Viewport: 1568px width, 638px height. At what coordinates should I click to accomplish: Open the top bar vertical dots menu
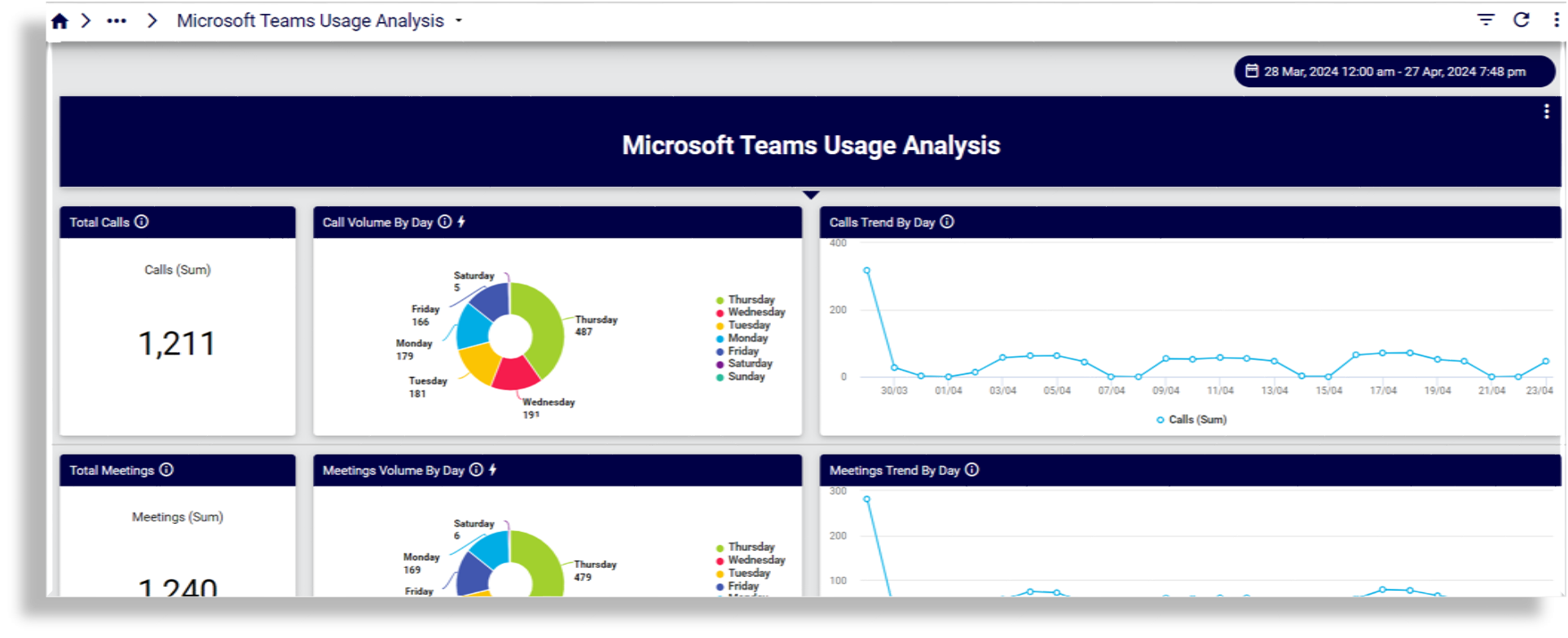(1556, 20)
